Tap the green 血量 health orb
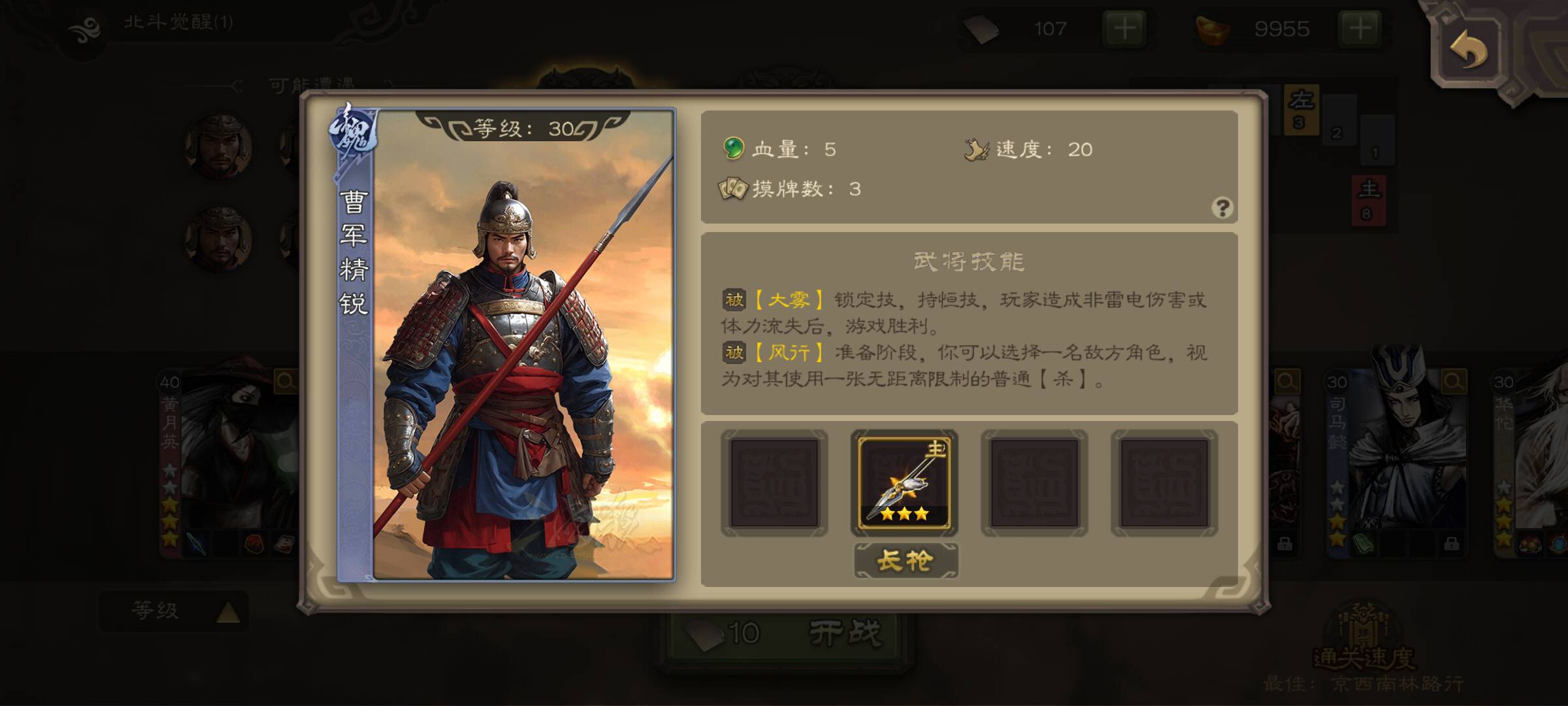Image resolution: width=1568 pixels, height=706 pixels. 734,148
